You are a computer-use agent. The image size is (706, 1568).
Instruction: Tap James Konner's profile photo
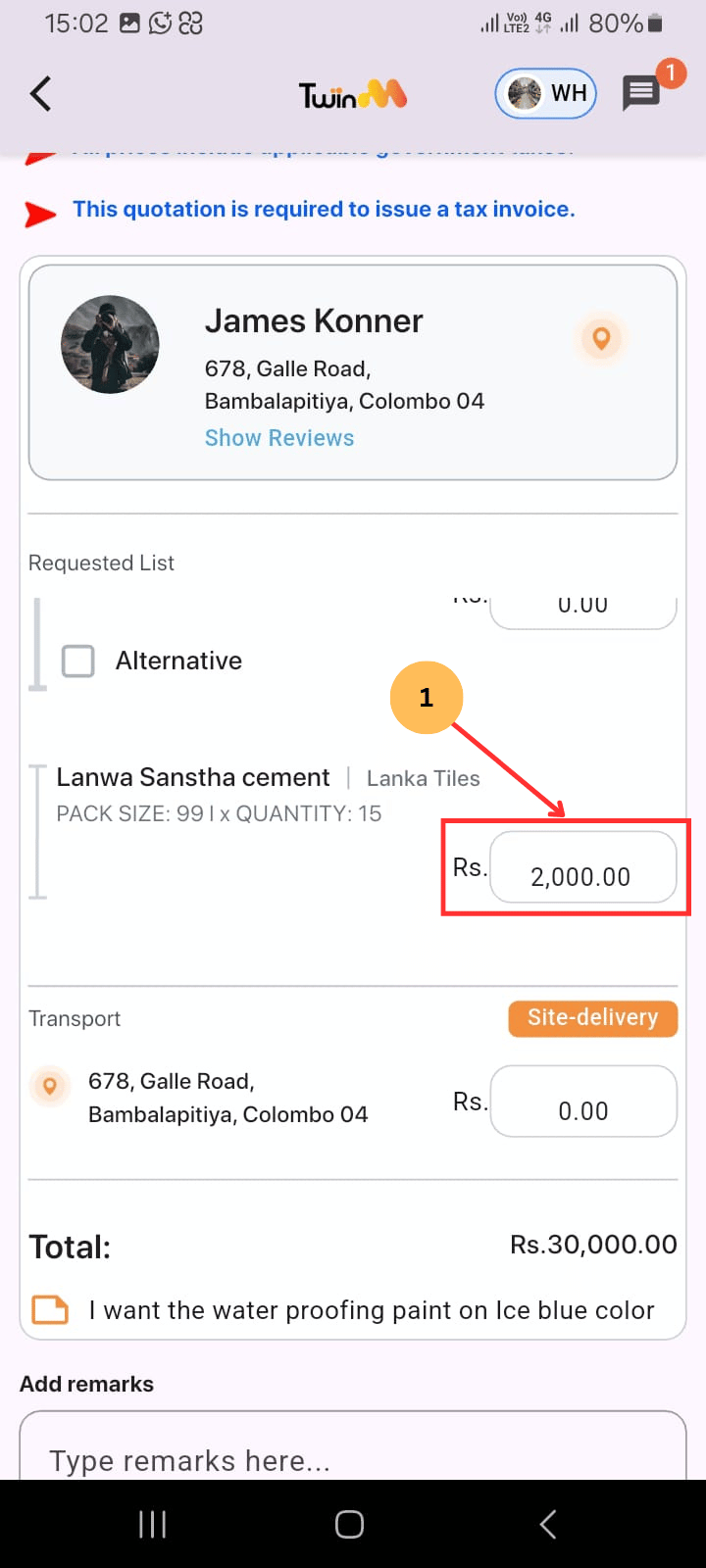click(x=110, y=344)
